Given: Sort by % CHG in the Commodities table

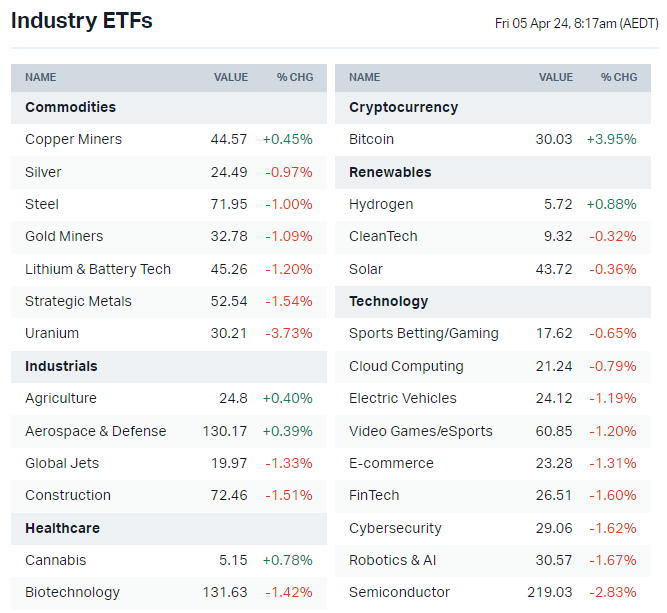Looking at the screenshot, I should [295, 77].
